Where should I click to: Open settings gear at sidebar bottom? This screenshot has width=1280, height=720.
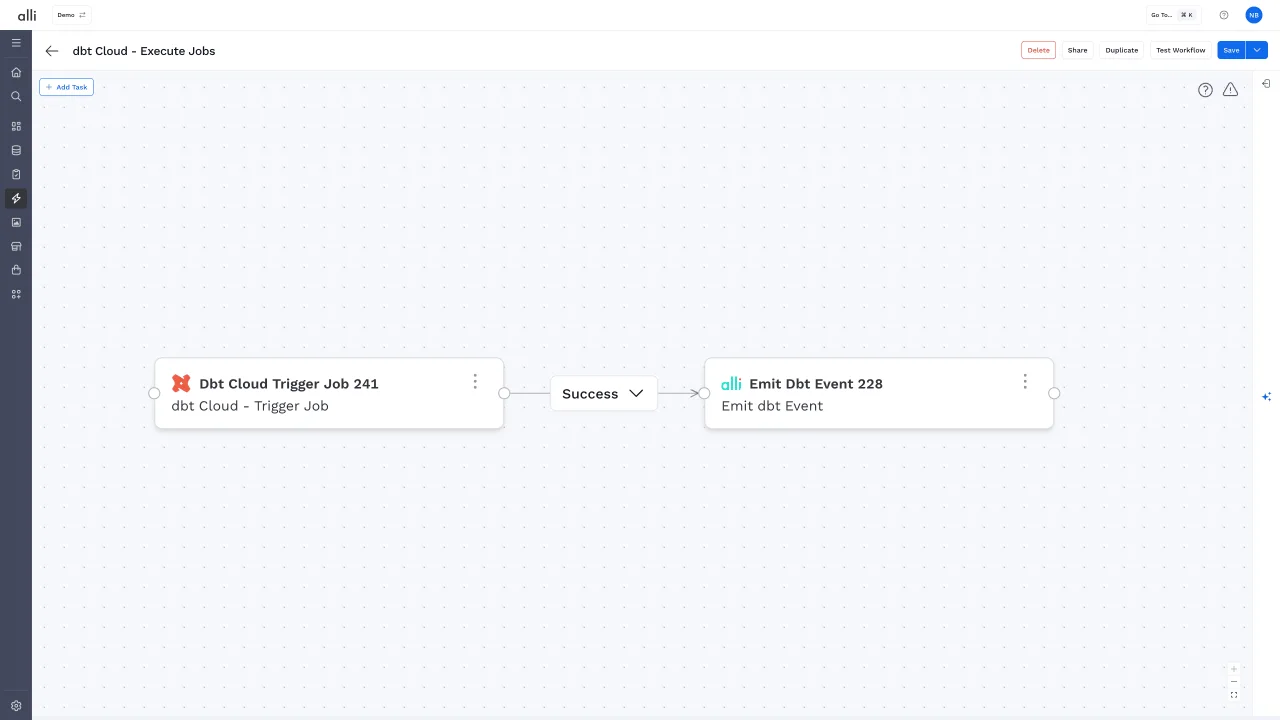(16, 705)
